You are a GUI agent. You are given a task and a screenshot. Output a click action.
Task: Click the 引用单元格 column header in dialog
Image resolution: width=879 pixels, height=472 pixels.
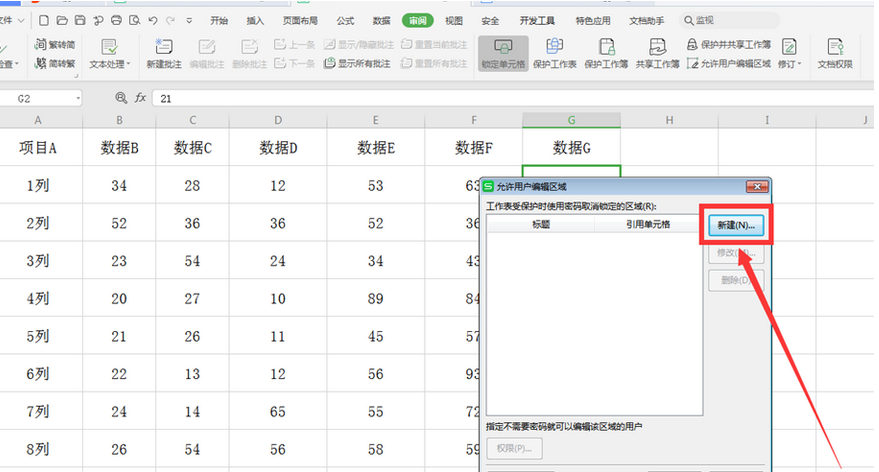pyautogui.click(x=648, y=224)
